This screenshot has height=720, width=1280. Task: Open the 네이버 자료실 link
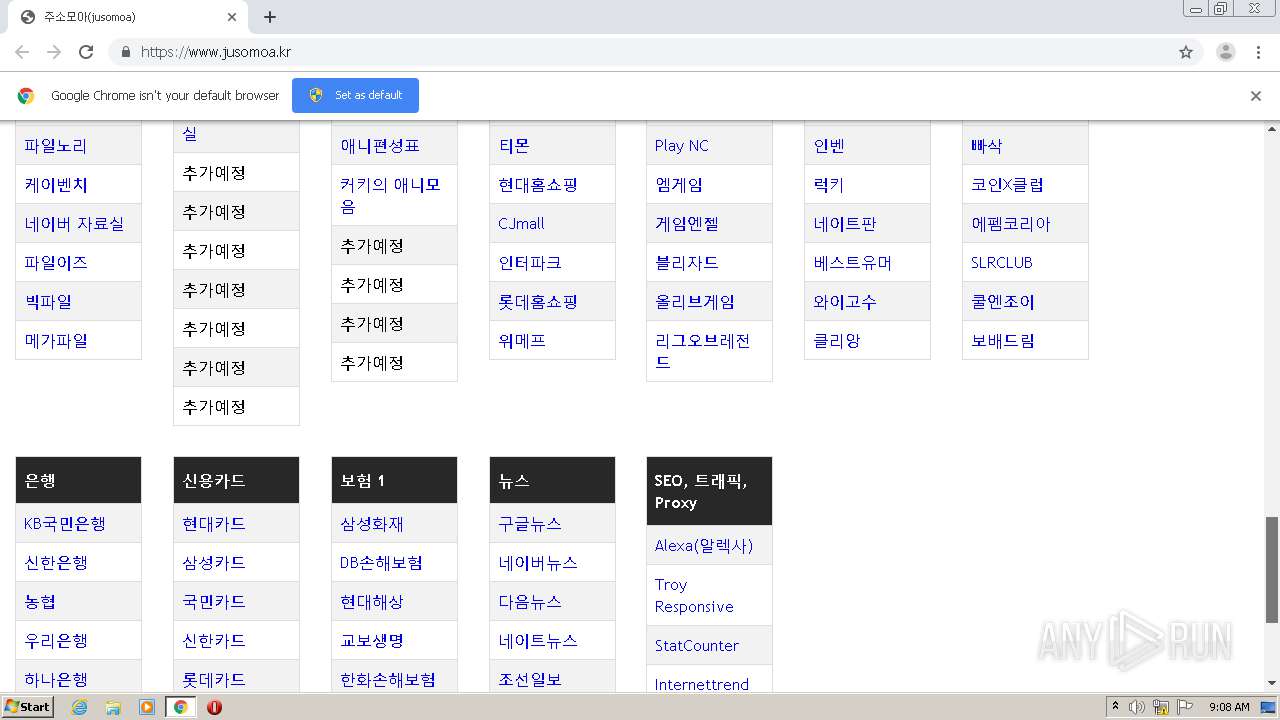74,224
